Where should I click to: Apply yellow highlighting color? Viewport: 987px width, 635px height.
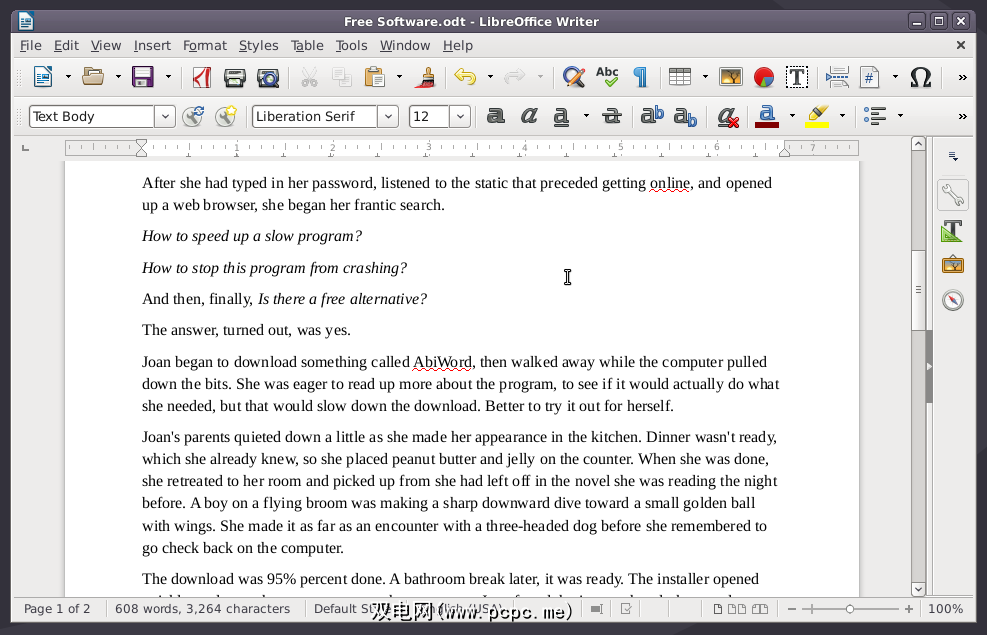817,116
